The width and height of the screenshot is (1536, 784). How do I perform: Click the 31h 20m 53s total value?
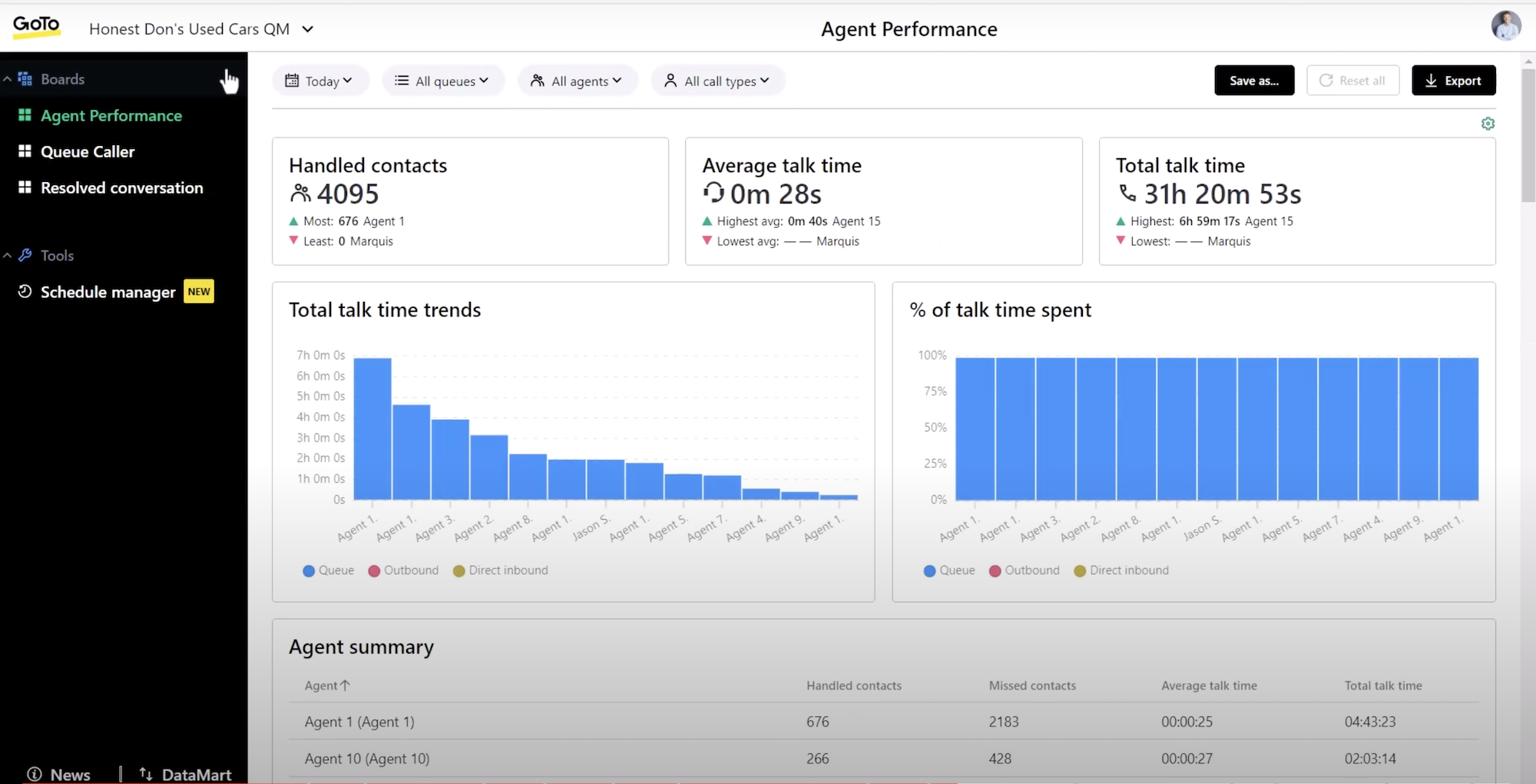coord(1223,194)
